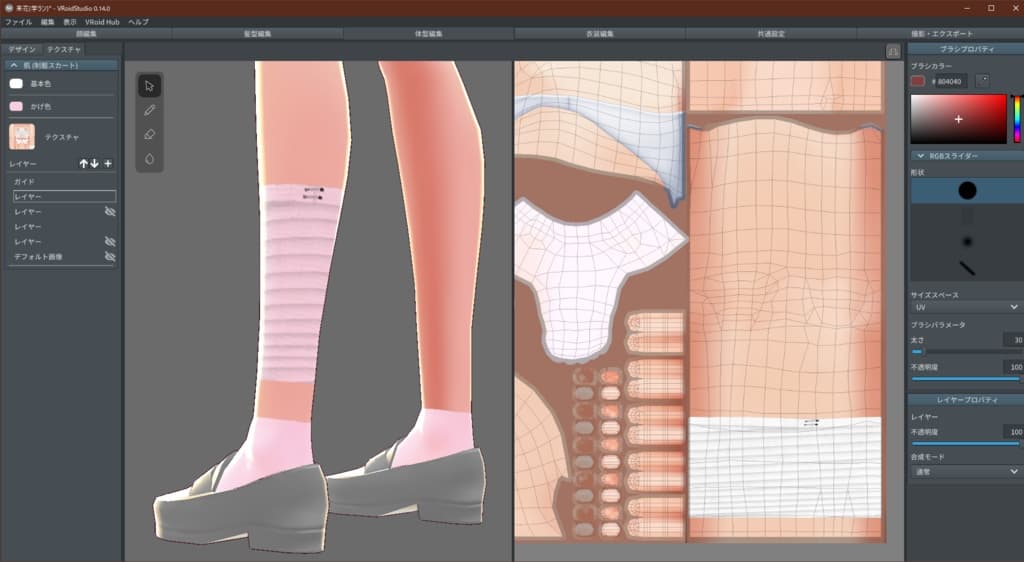Toggle visibility of the layer above デフォルト画像
1024x562 pixels.
tap(110, 242)
